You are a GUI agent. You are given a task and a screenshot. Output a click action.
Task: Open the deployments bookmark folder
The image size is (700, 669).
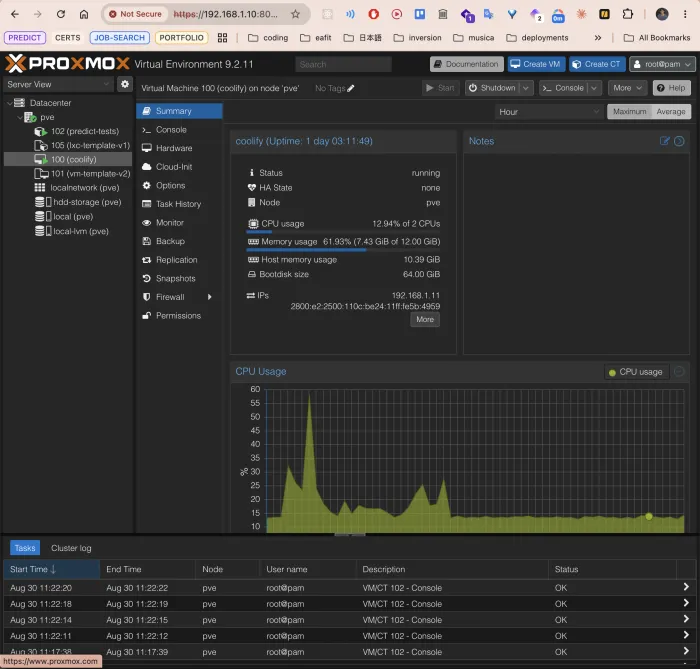pos(537,38)
